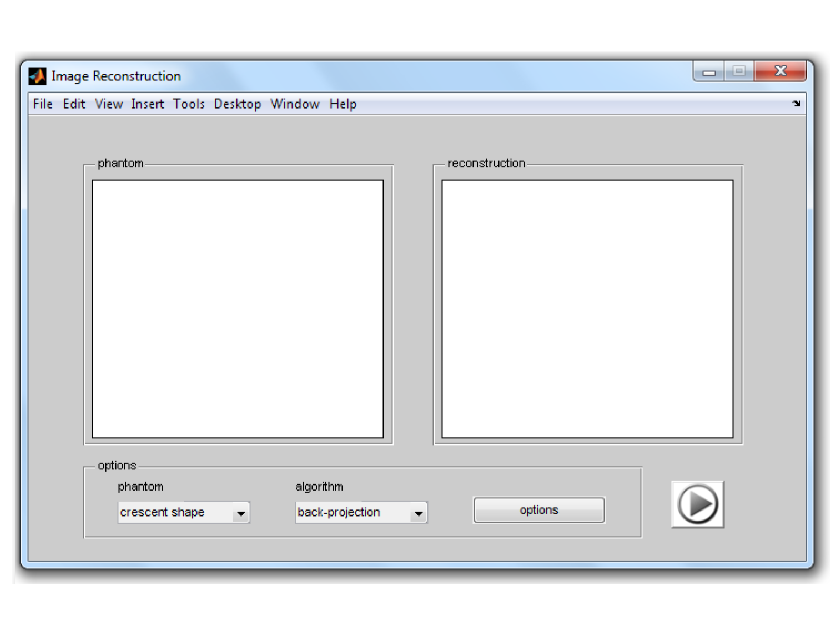
Task: Click inside the phantom image axes
Action: coord(238,309)
